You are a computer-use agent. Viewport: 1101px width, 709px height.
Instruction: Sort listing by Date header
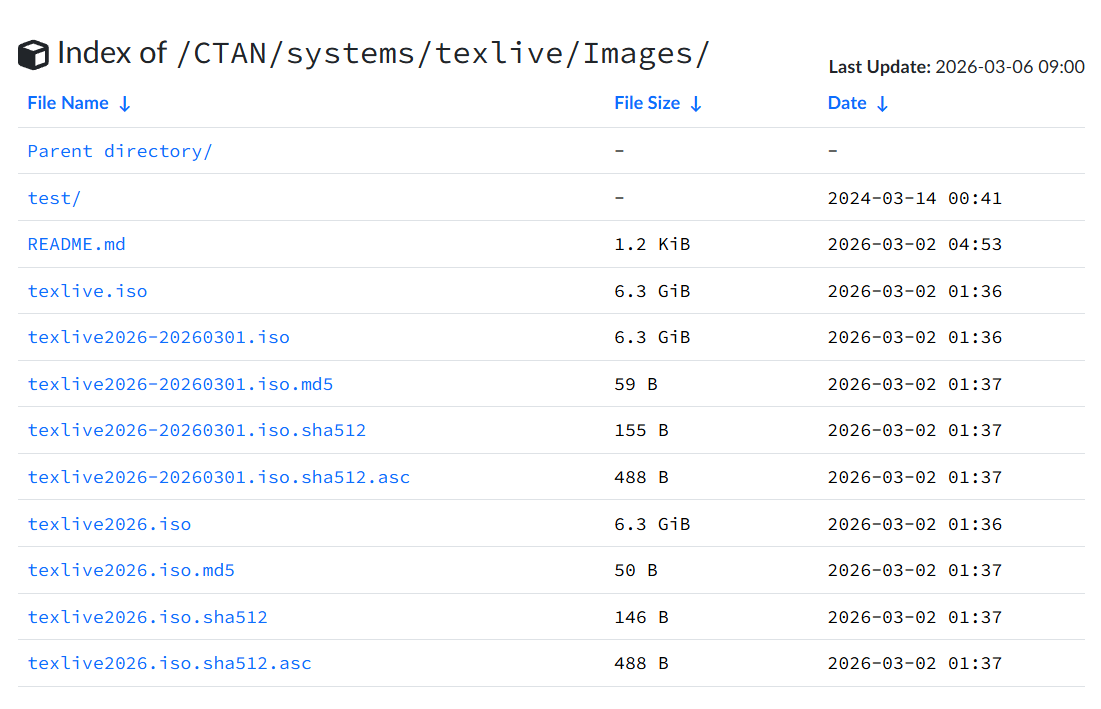(847, 103)
